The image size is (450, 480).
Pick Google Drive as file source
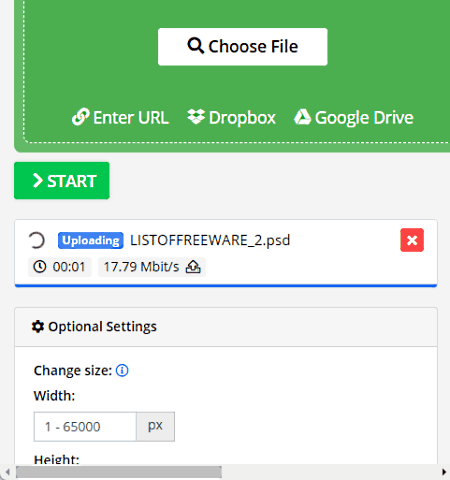coord(354,117)
